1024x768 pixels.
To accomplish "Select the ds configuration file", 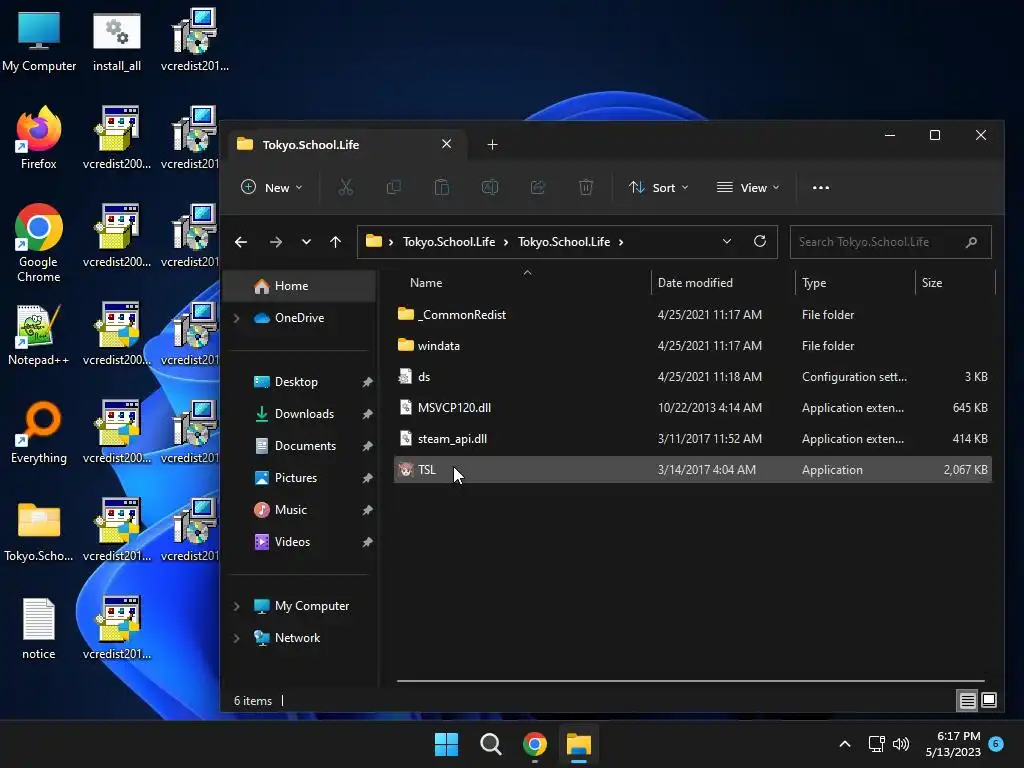I will click(692, 377).
